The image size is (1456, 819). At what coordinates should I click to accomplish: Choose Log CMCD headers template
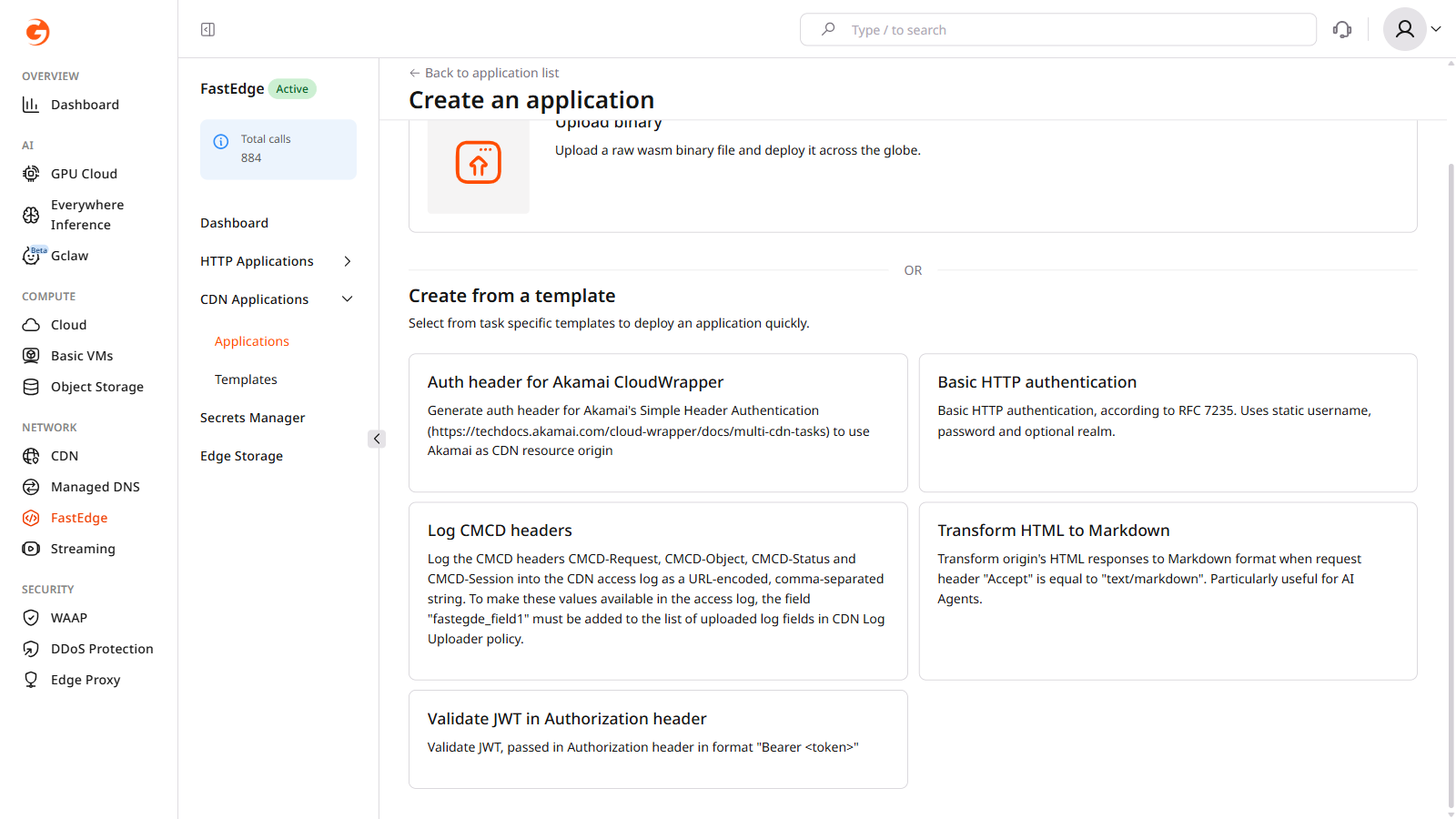(658, 591)
